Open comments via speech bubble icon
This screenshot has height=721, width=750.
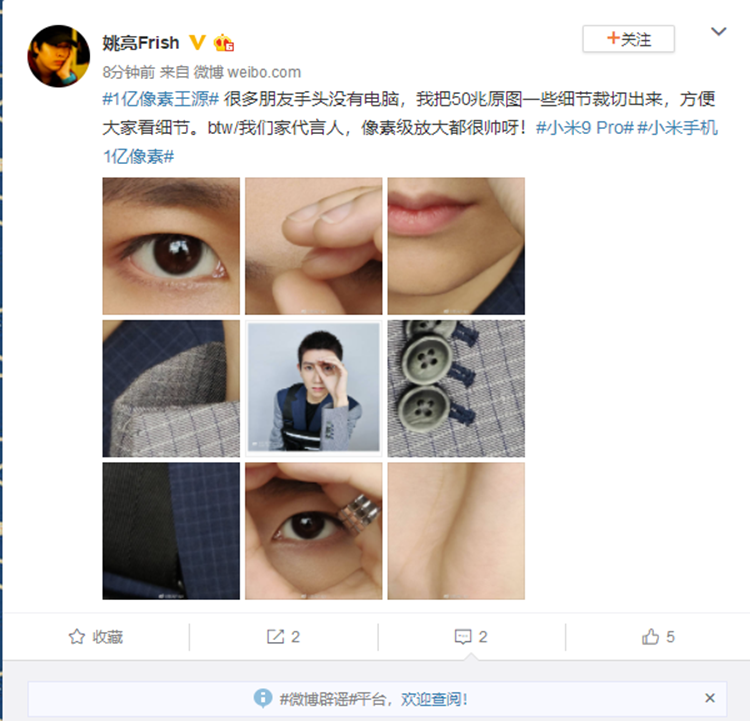(x=463, y=637)
